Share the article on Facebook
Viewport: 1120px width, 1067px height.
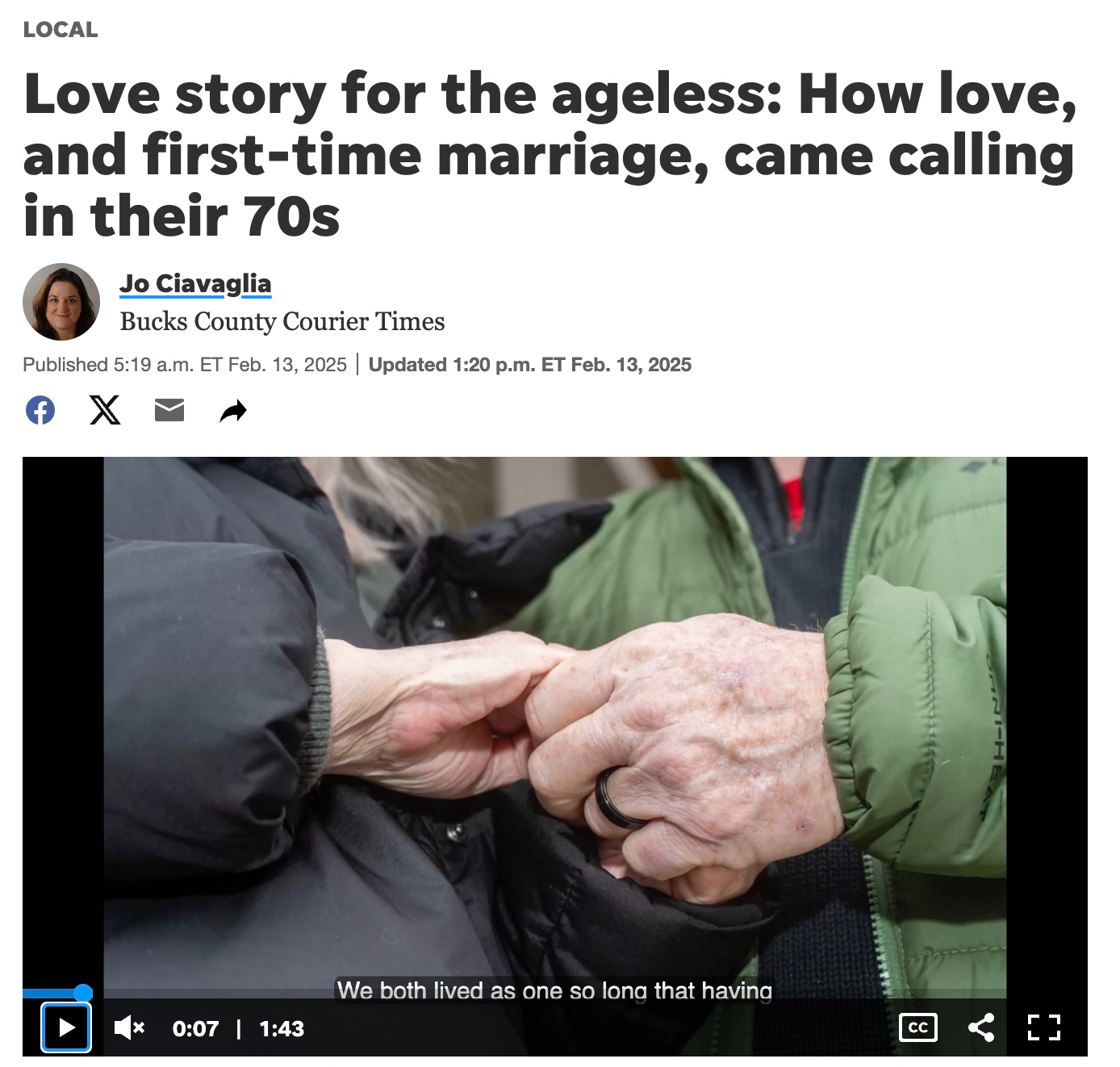40,411
